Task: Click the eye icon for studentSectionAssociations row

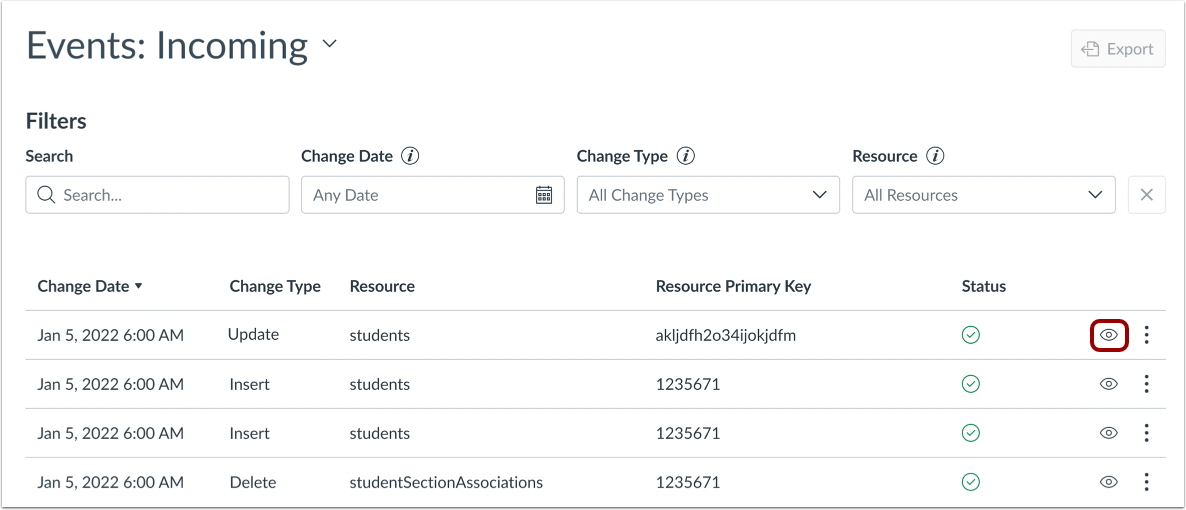Action: (x=1108, y=482)
